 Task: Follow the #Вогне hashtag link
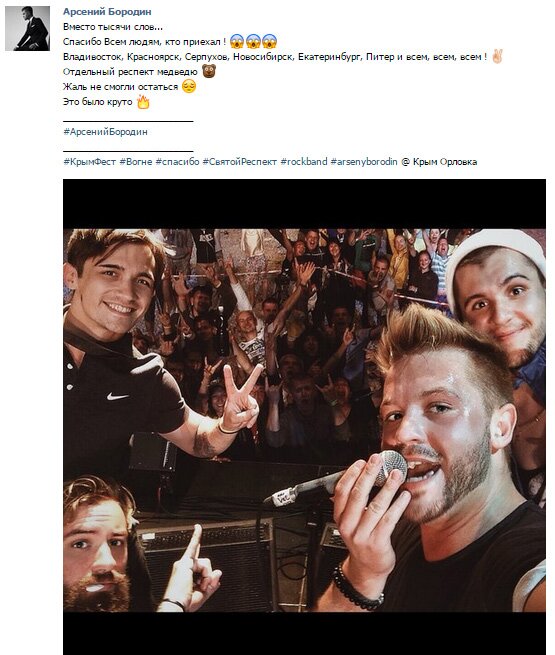point(136,162)
